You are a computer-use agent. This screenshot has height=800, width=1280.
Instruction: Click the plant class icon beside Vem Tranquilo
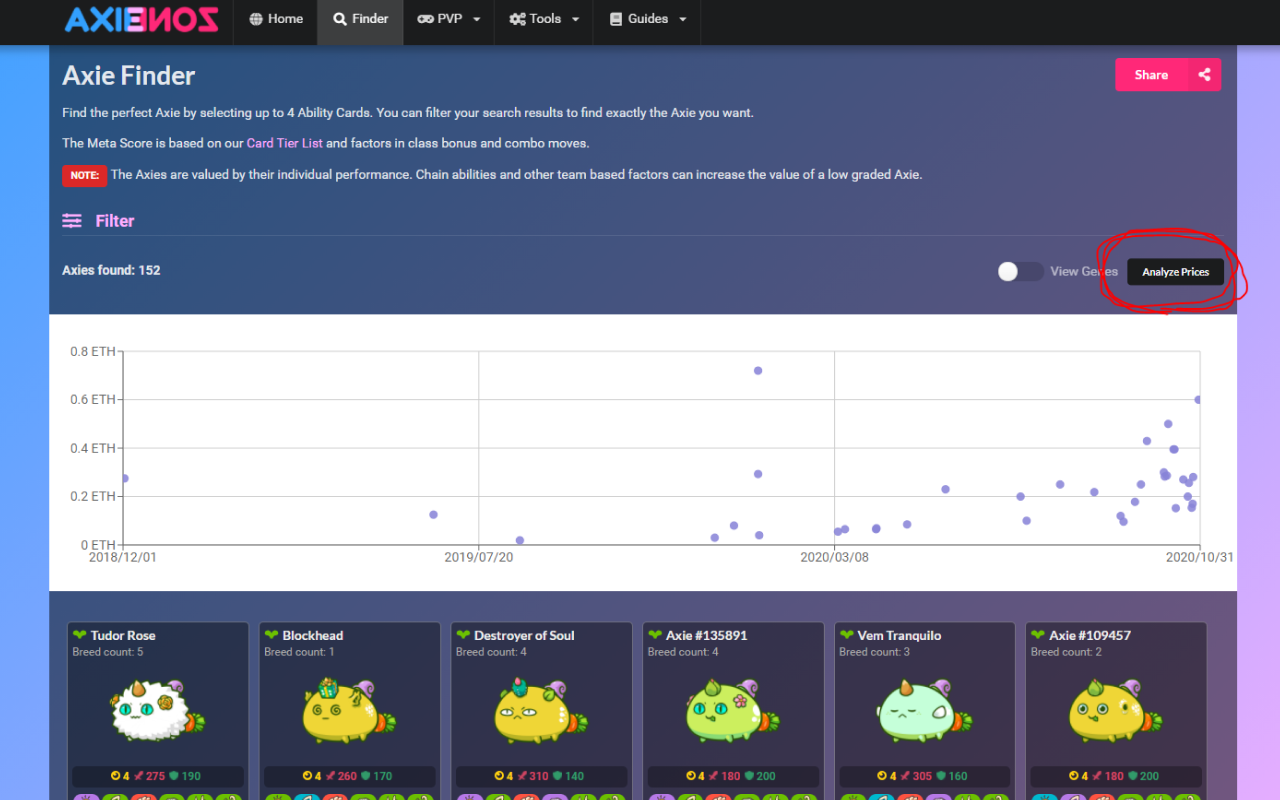847,635
